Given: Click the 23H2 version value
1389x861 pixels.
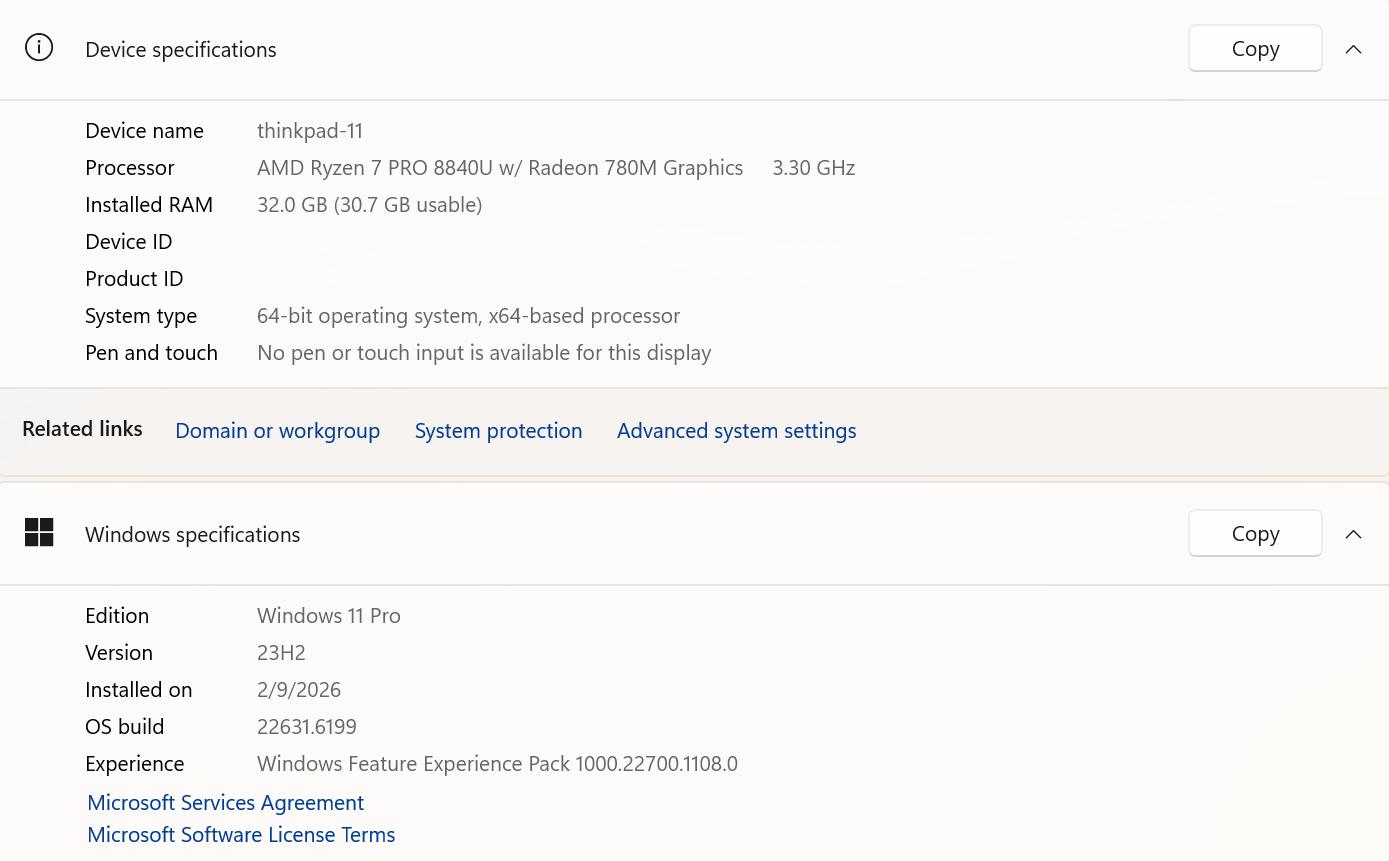Looking at the screenshot, I should coord(281,652).
